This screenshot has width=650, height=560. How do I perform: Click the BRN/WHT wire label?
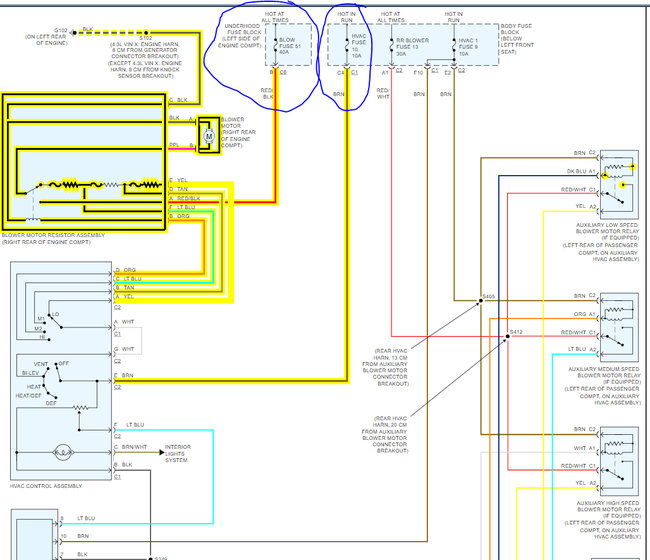135,447
